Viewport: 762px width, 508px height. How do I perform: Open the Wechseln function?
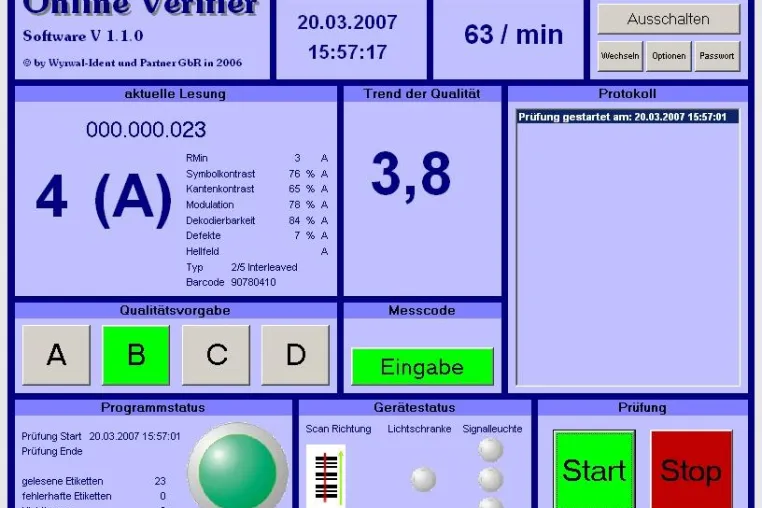point(620,56)
